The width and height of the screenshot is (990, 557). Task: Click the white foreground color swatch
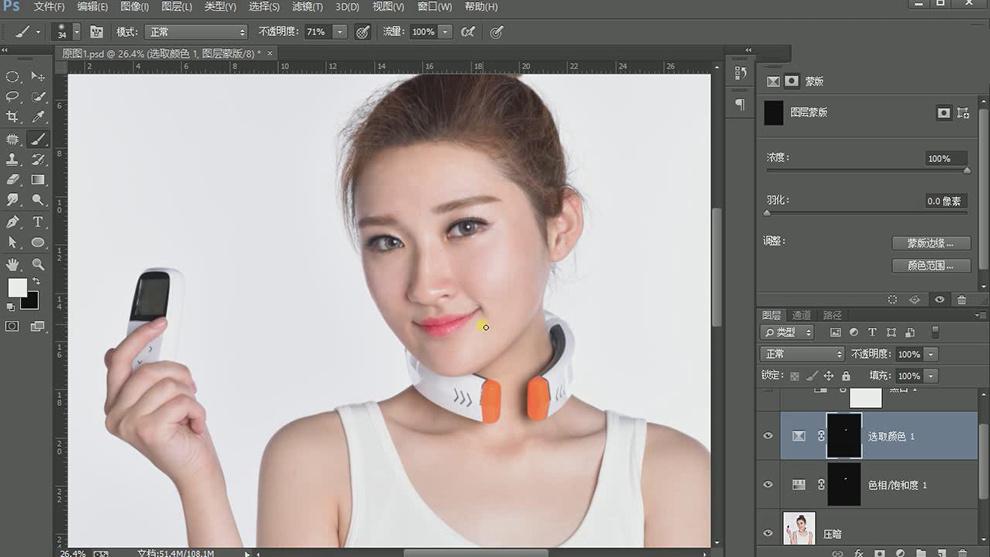17,288
